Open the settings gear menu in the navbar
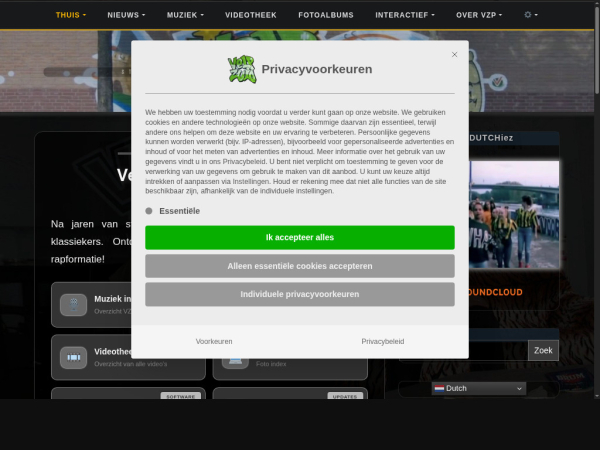This screenshot has width=600, height=450. (530, 15)
